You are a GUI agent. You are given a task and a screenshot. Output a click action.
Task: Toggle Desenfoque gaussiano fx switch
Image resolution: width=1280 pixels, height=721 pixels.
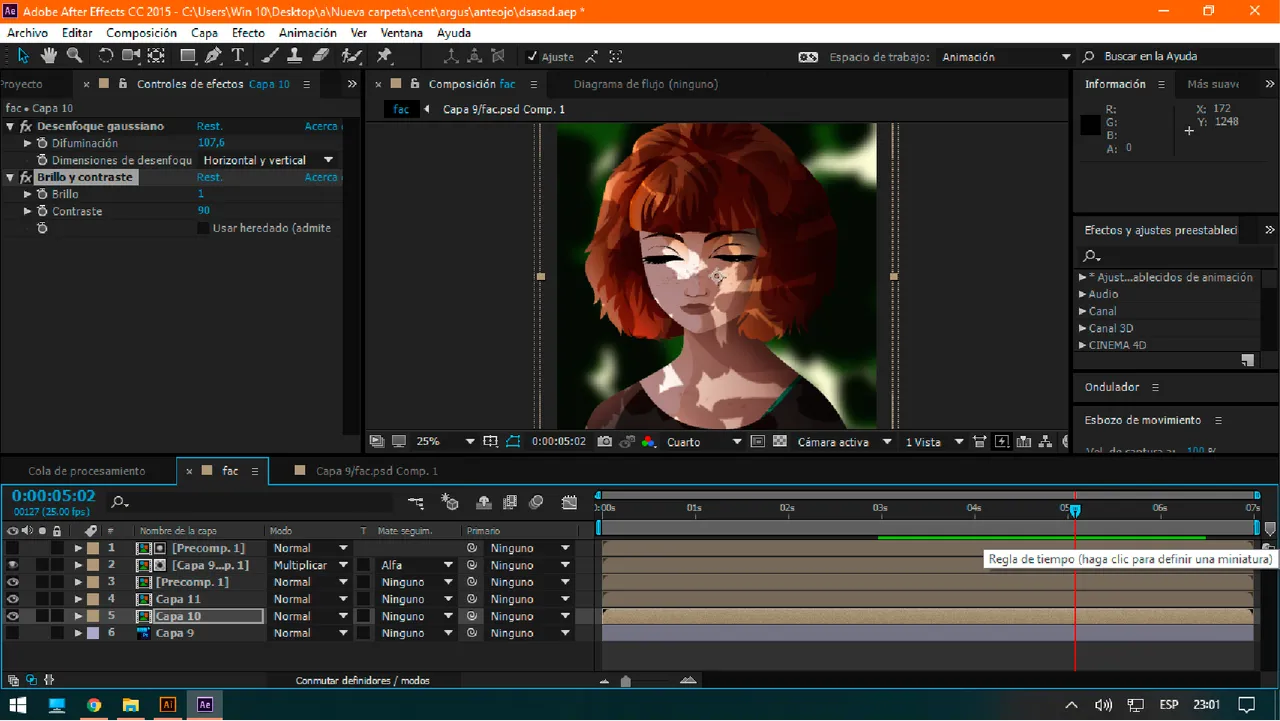(x=25, y=126)
